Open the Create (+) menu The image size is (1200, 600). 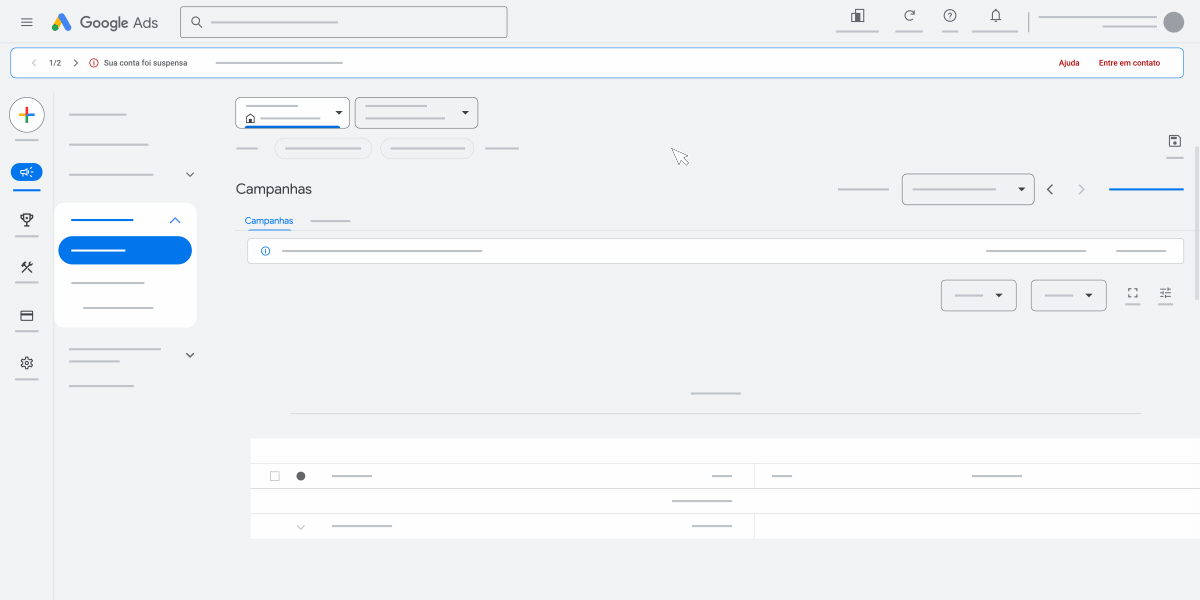26,114
